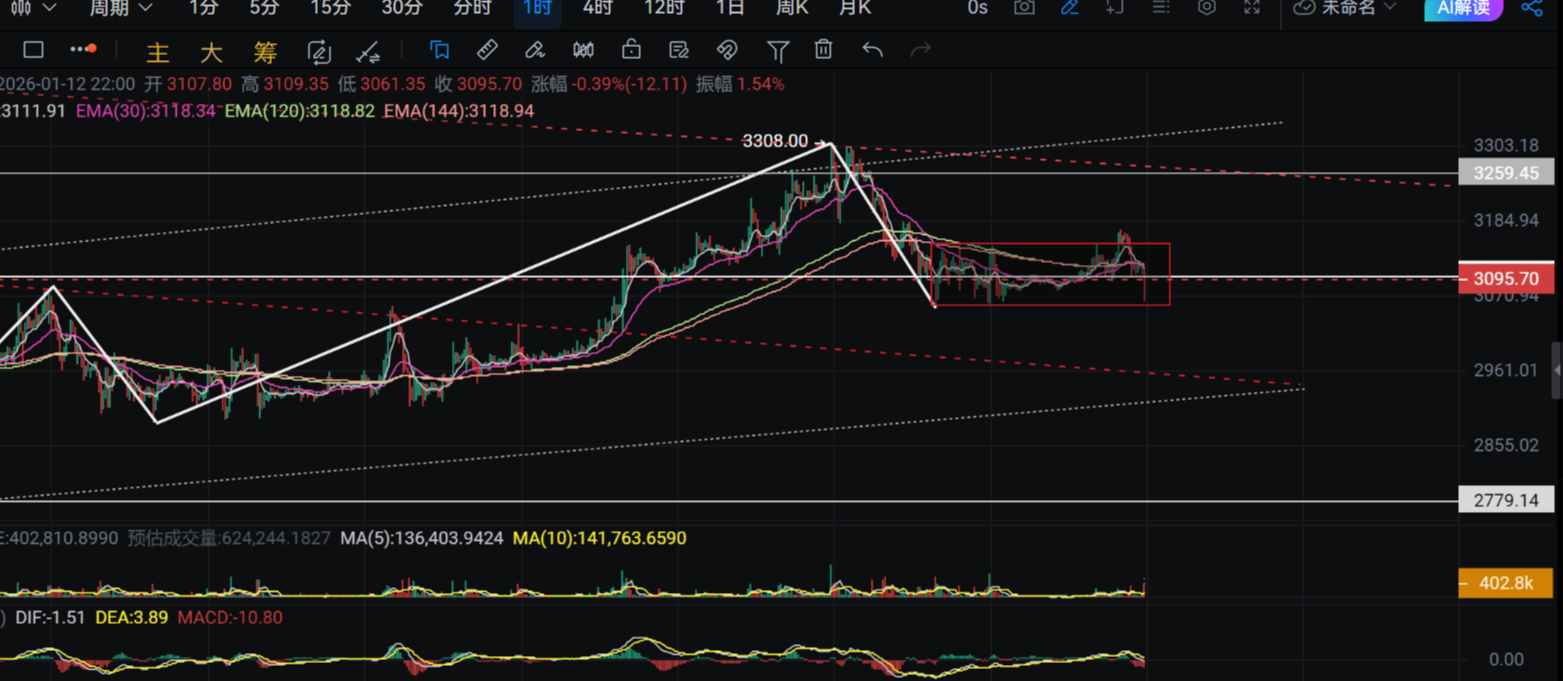Click the trash icon to delete drawings
This screenshot has width=1563, height=681.
[823, 50]
